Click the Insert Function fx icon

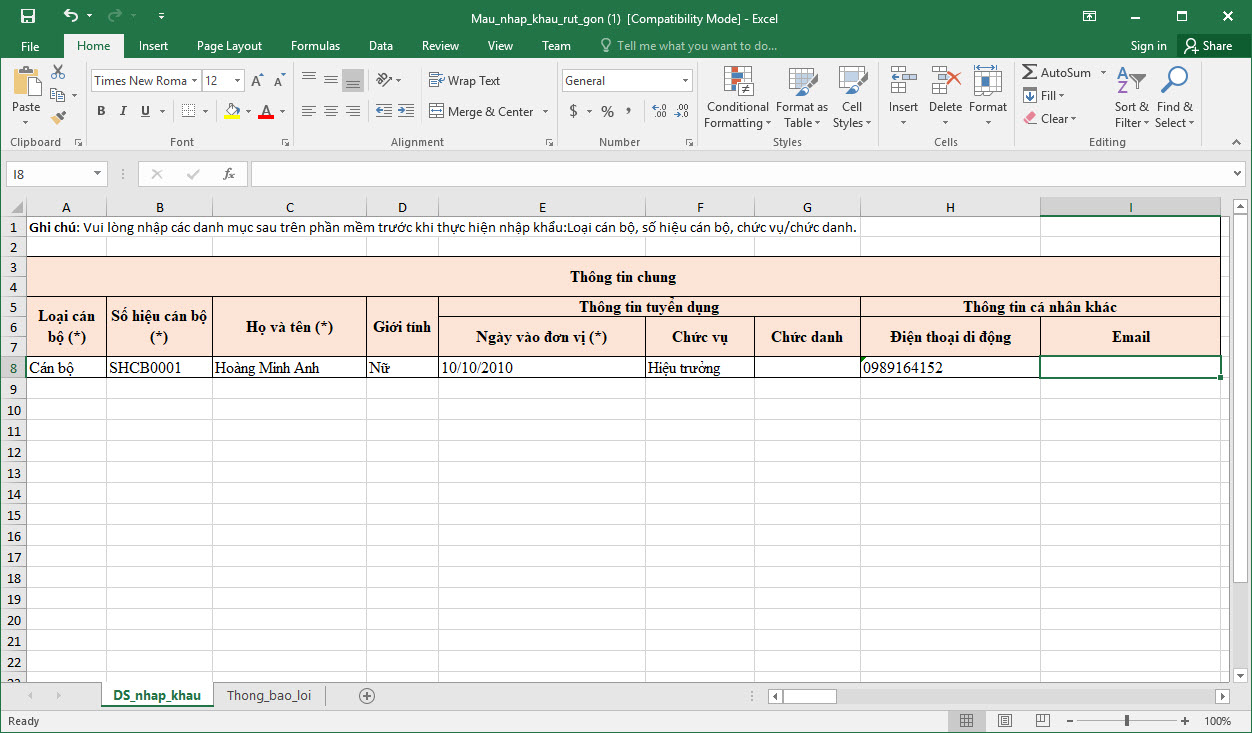click(x=228, y=174)
